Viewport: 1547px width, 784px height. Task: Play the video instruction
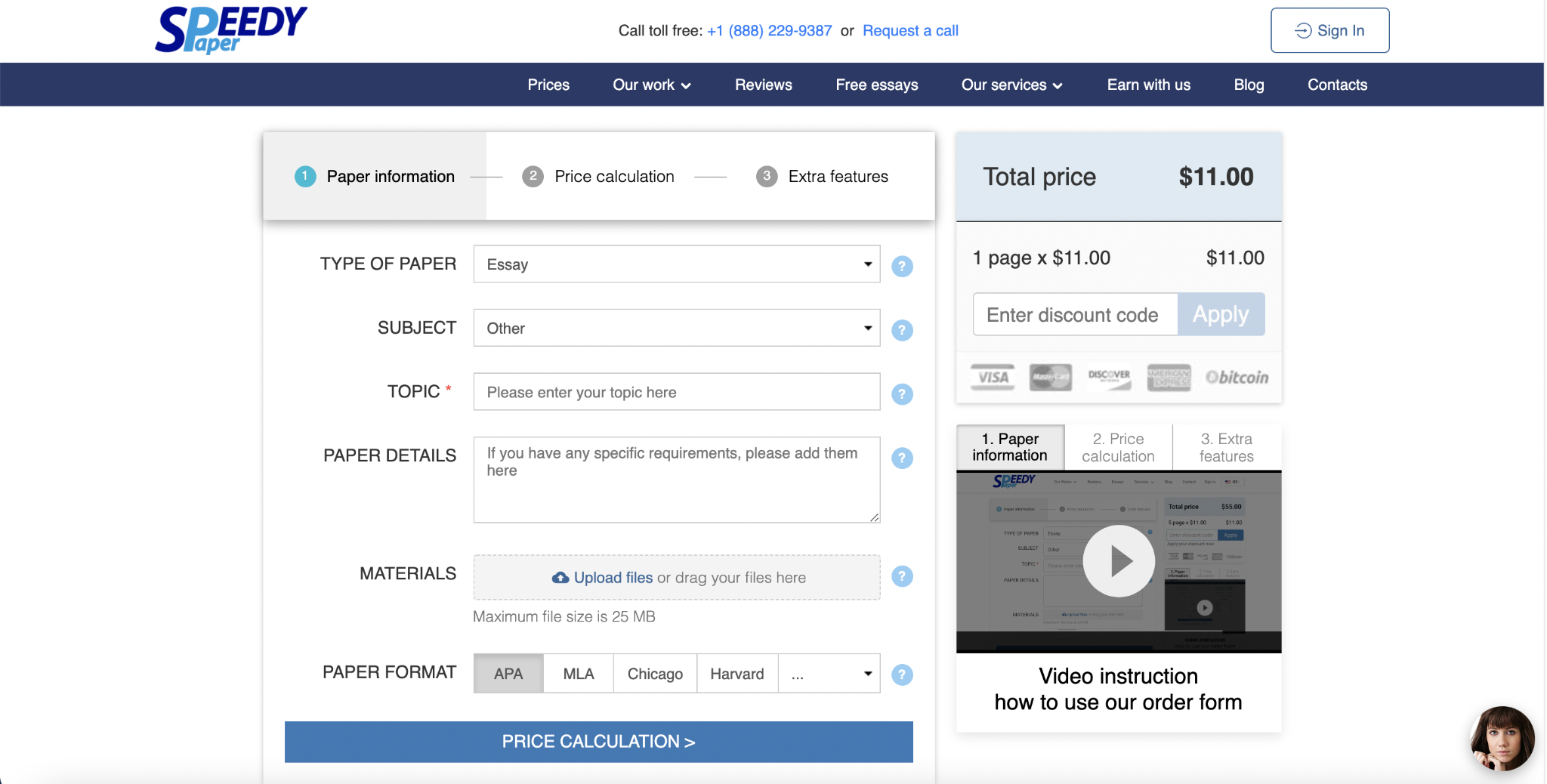[1119, 561]
